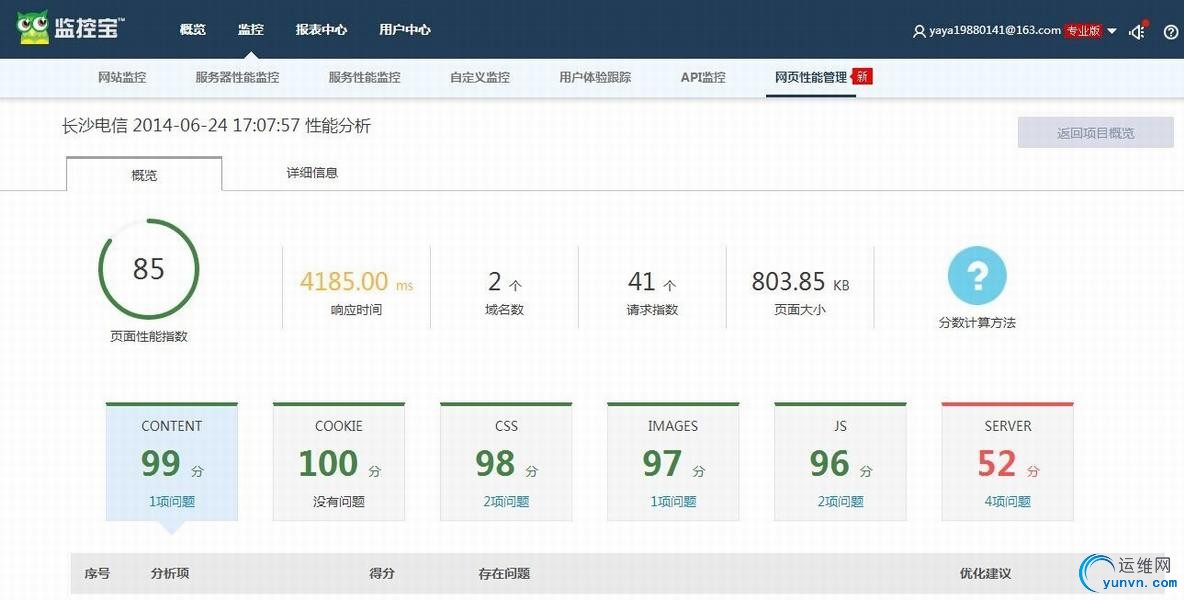1184x600 pixels.
Task: Go to API监控 submenu
Action: (x=703, y=77)
